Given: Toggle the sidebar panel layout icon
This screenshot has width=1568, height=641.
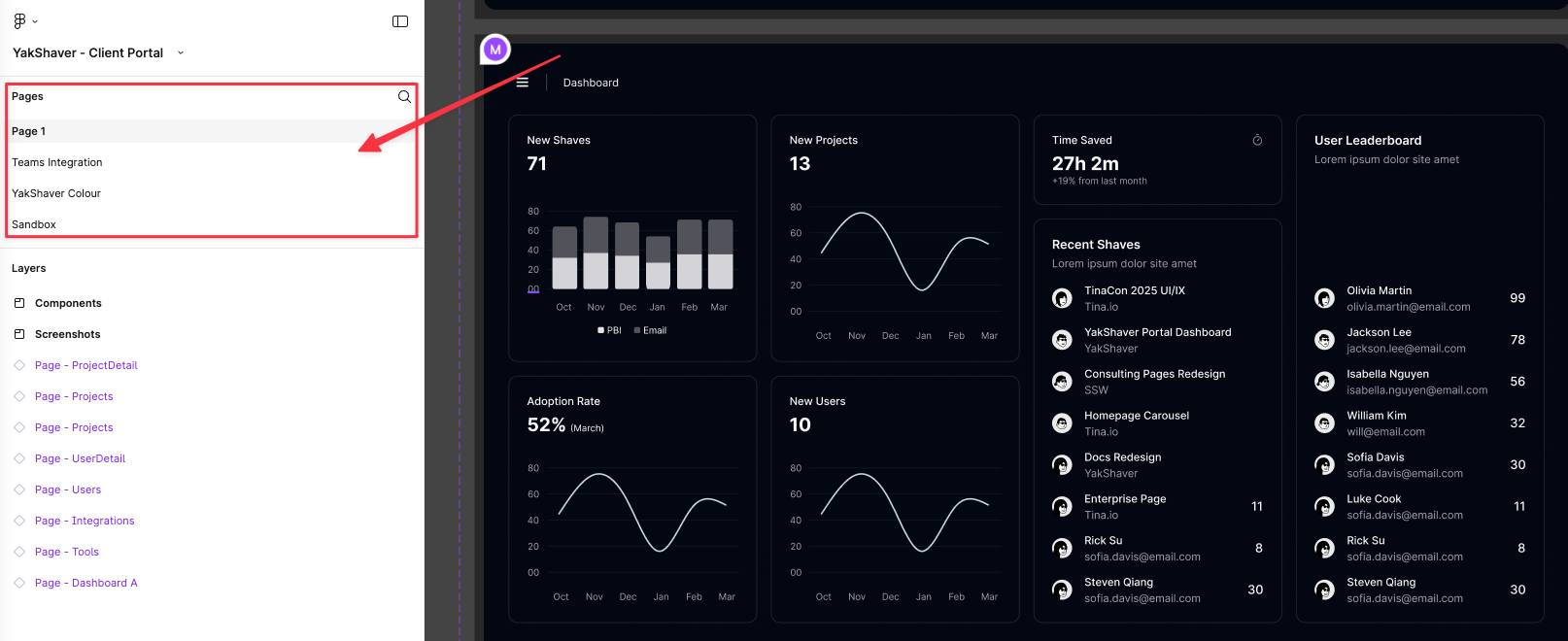Looking at the screenshot, I should 400,21.
